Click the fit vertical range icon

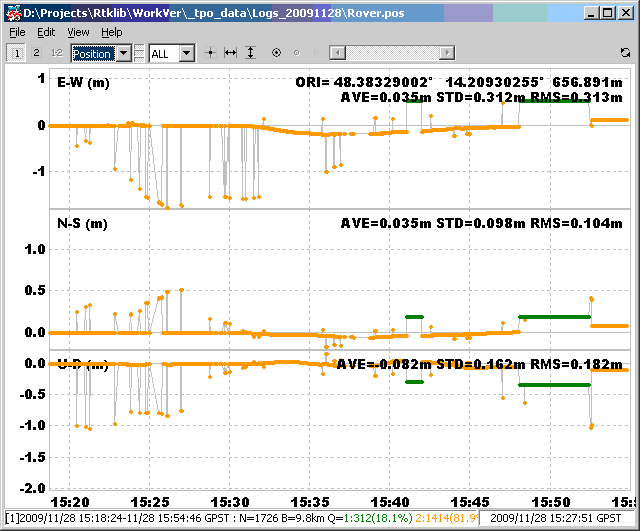251,52
